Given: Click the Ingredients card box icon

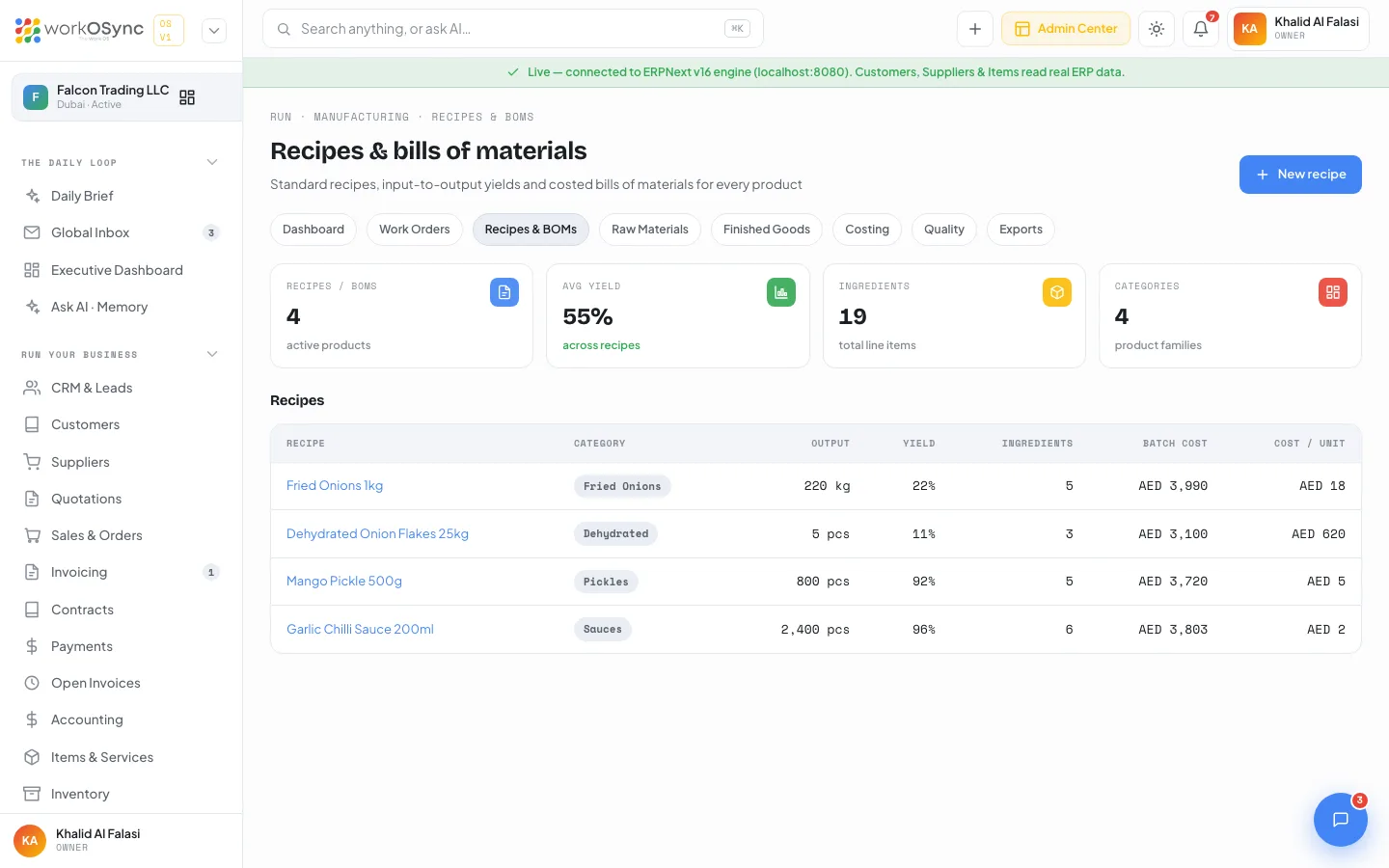Looking at the screenshot, I should click(x=1057, y=292).
